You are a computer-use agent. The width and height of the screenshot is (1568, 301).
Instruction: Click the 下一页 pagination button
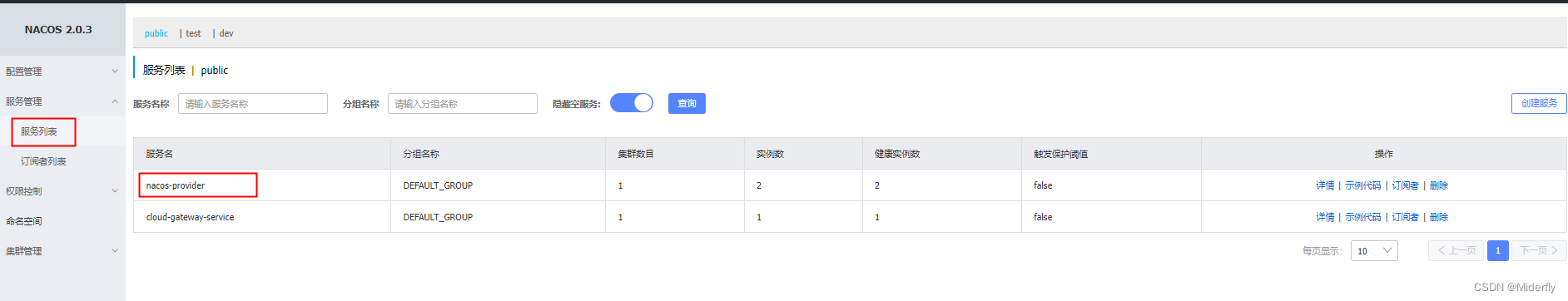(x=1540, y=250)
